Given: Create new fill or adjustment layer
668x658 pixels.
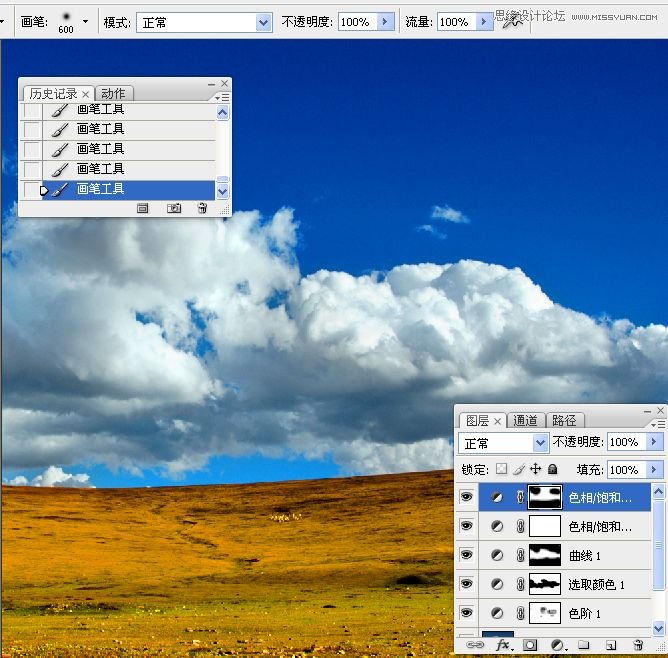Looking at the screenshot, I should 558,645.
